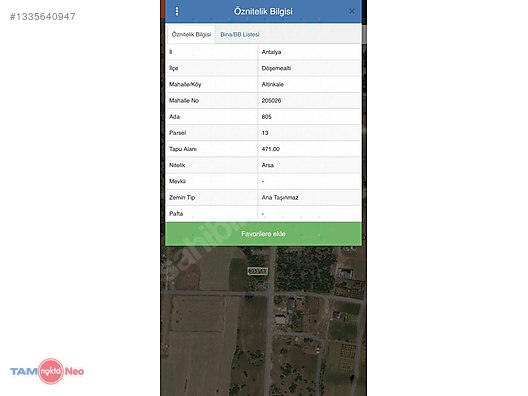The width and height of the screenshot is (528, 396).
Task: Open the Bina/BB Listesi tab
Action: click(240, 34)
